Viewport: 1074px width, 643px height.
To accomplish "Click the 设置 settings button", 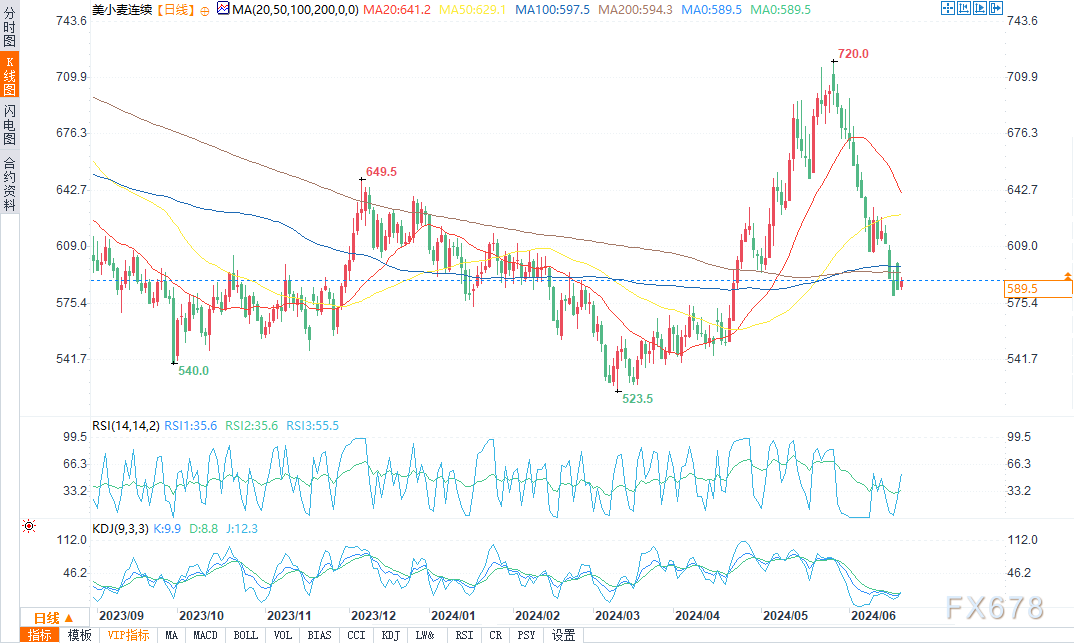I will point(563,635).
